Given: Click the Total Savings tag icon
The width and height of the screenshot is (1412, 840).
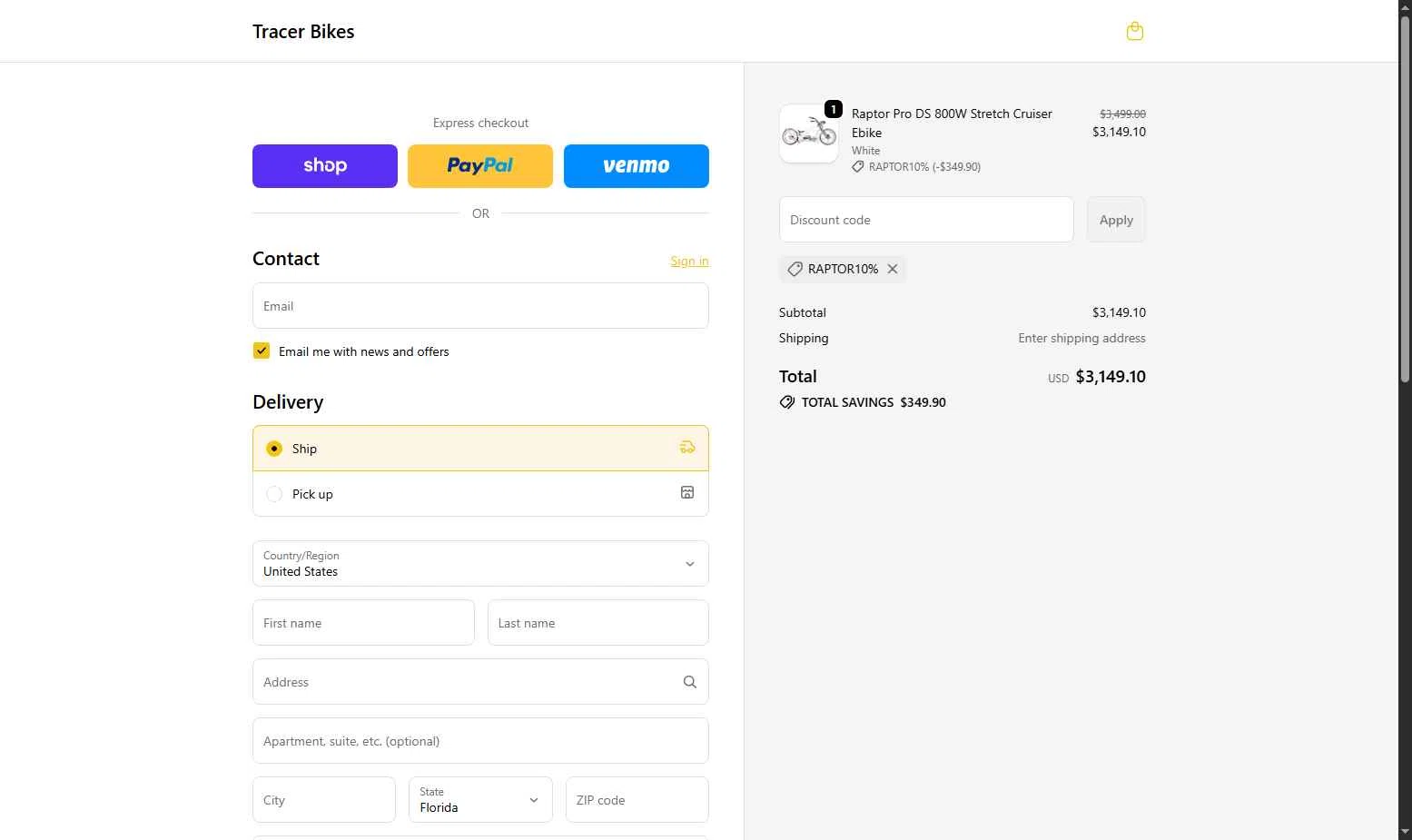Looking at the screenshot, I should pyautogui.click(x=787, y=402).
